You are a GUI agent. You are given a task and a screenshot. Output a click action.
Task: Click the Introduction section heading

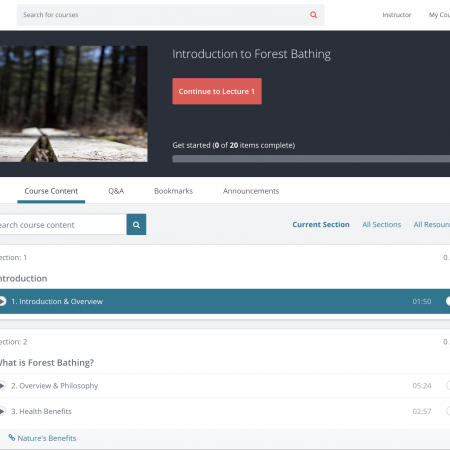[x=23, y=278]
